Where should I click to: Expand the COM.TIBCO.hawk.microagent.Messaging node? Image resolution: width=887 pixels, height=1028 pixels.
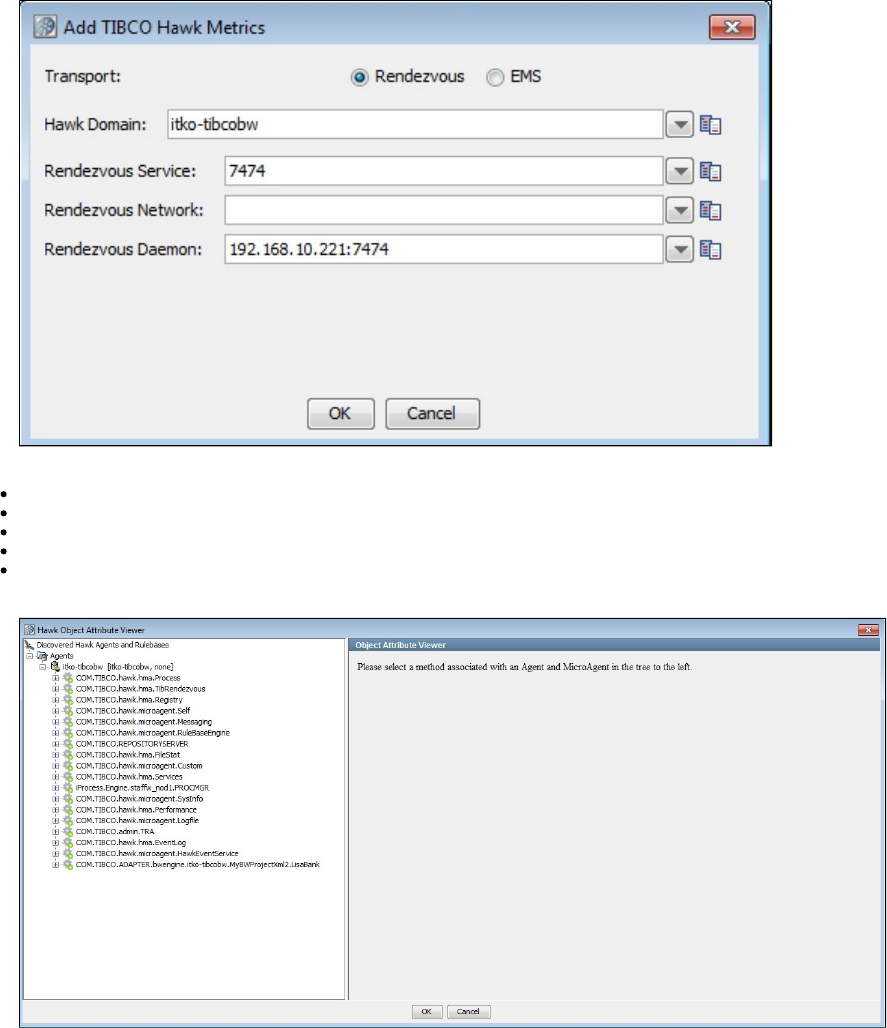56,722
